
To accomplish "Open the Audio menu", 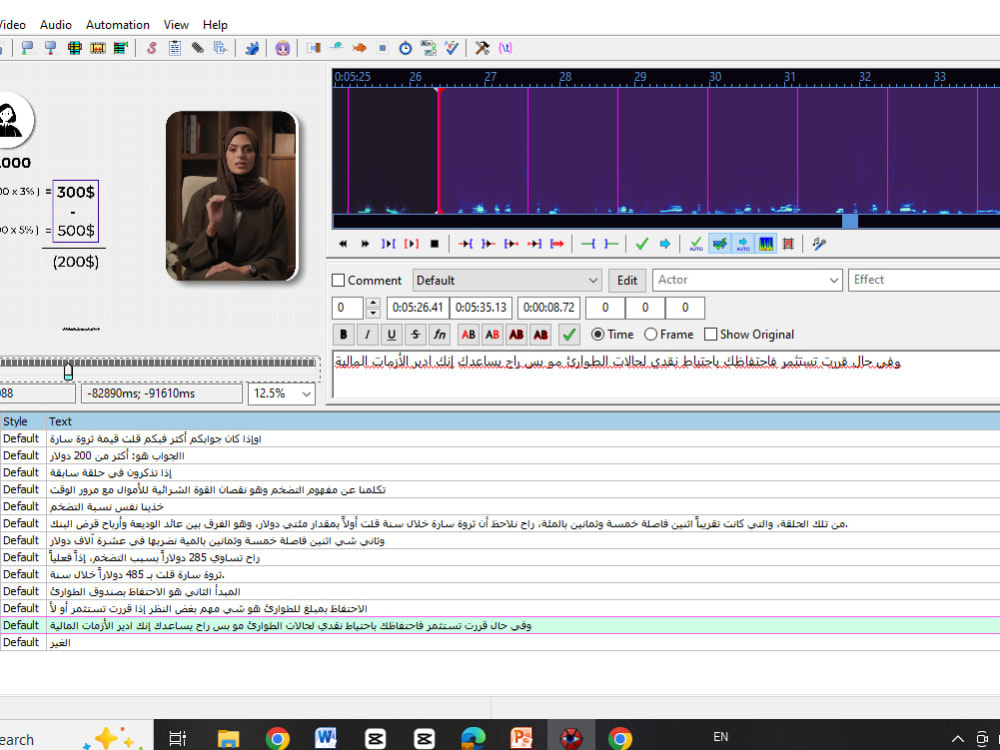I will 55,25.
